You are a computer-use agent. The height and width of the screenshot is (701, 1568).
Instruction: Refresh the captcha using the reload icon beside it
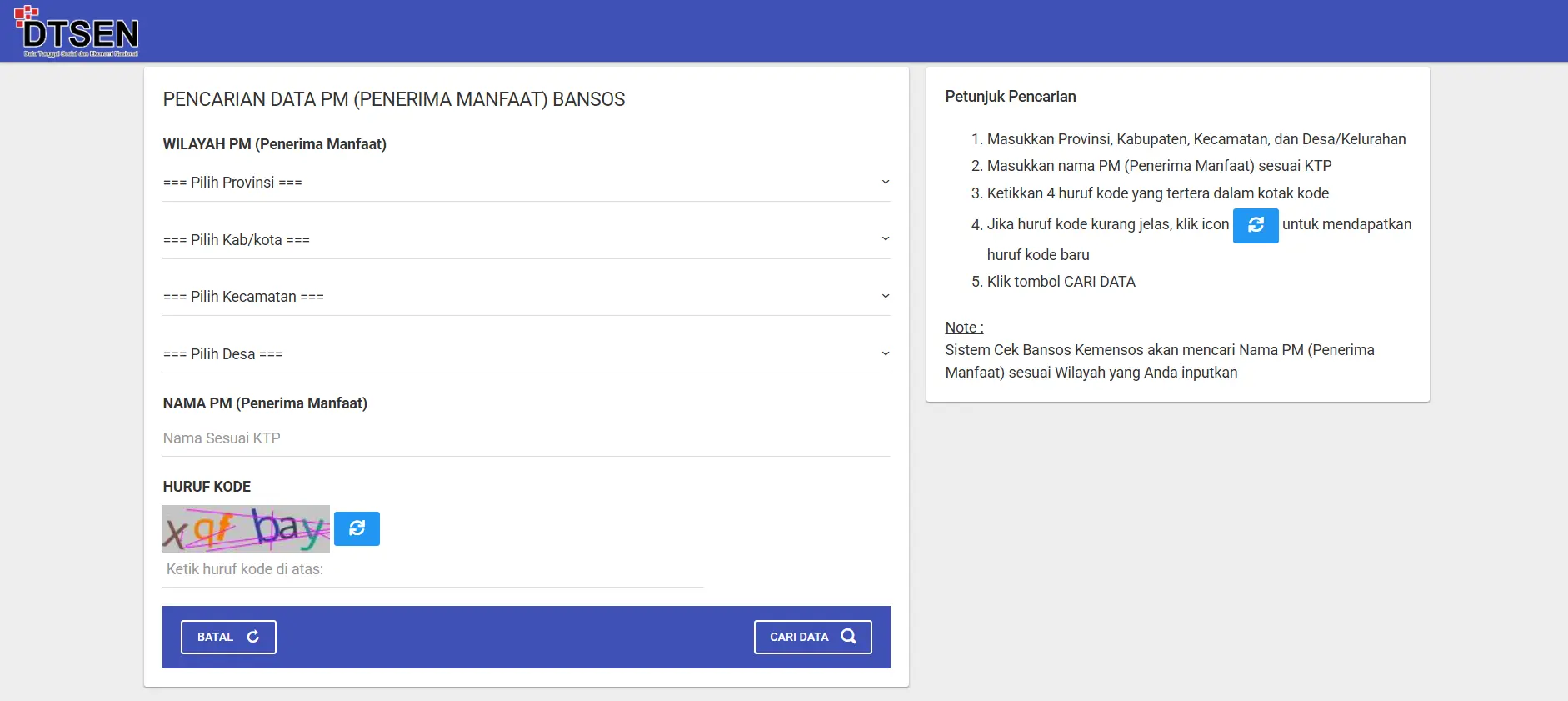click(357, 528)
